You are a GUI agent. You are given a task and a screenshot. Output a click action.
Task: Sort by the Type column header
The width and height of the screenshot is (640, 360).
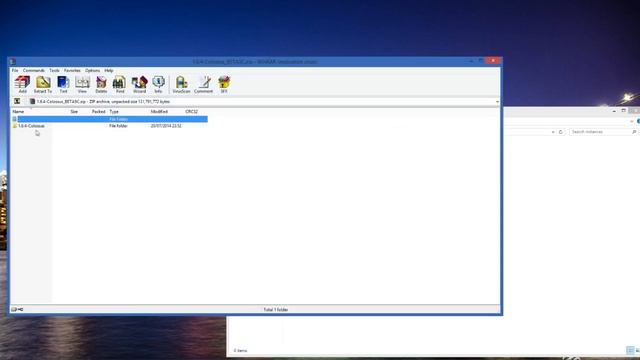[x=114, y=111]
